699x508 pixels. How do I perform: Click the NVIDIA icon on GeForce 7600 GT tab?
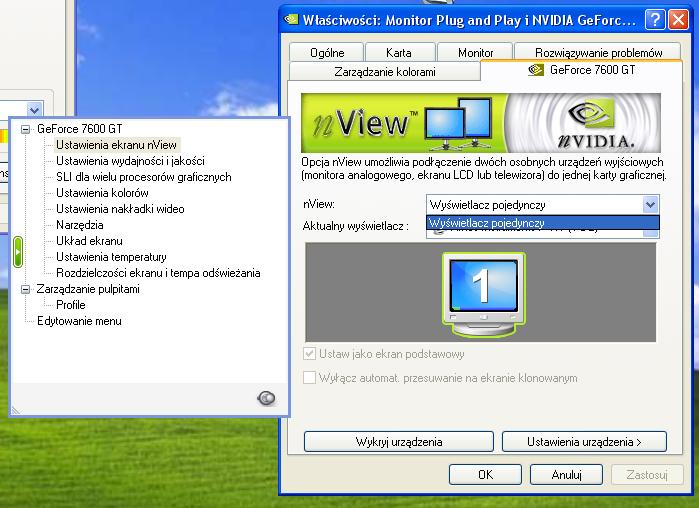(535, 70)
